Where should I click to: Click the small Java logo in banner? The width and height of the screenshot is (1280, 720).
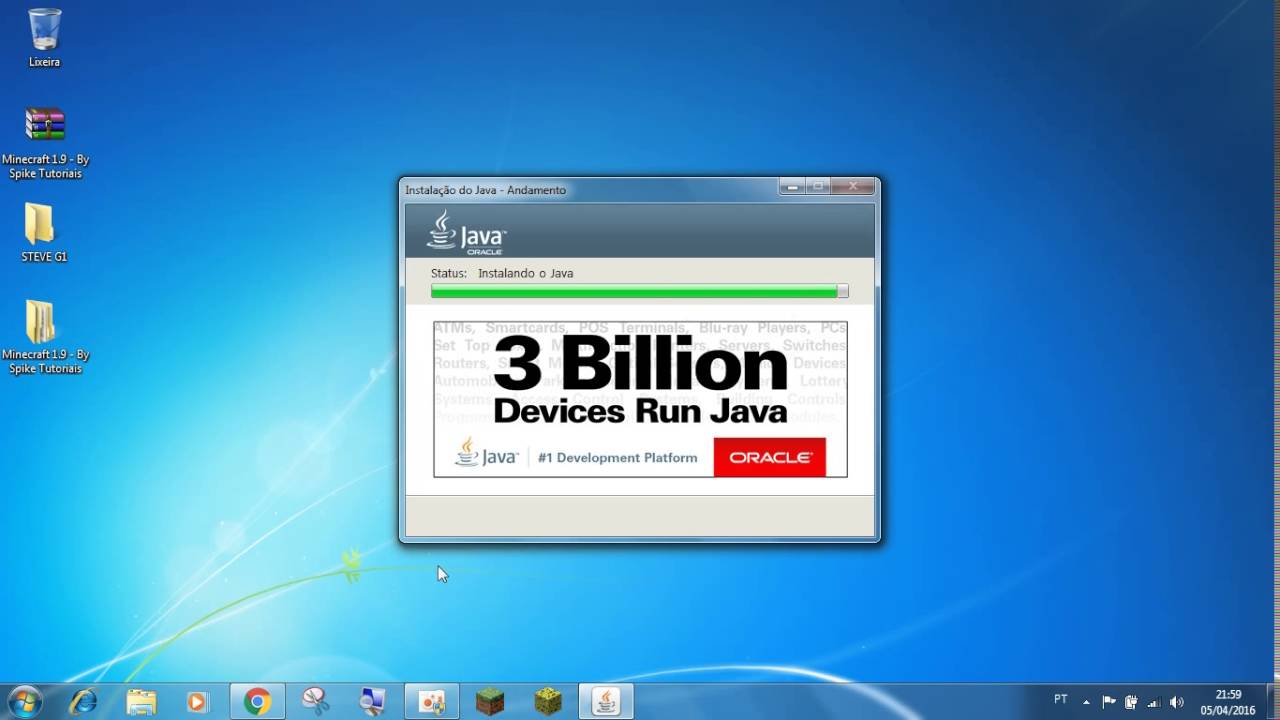(486, 453)
